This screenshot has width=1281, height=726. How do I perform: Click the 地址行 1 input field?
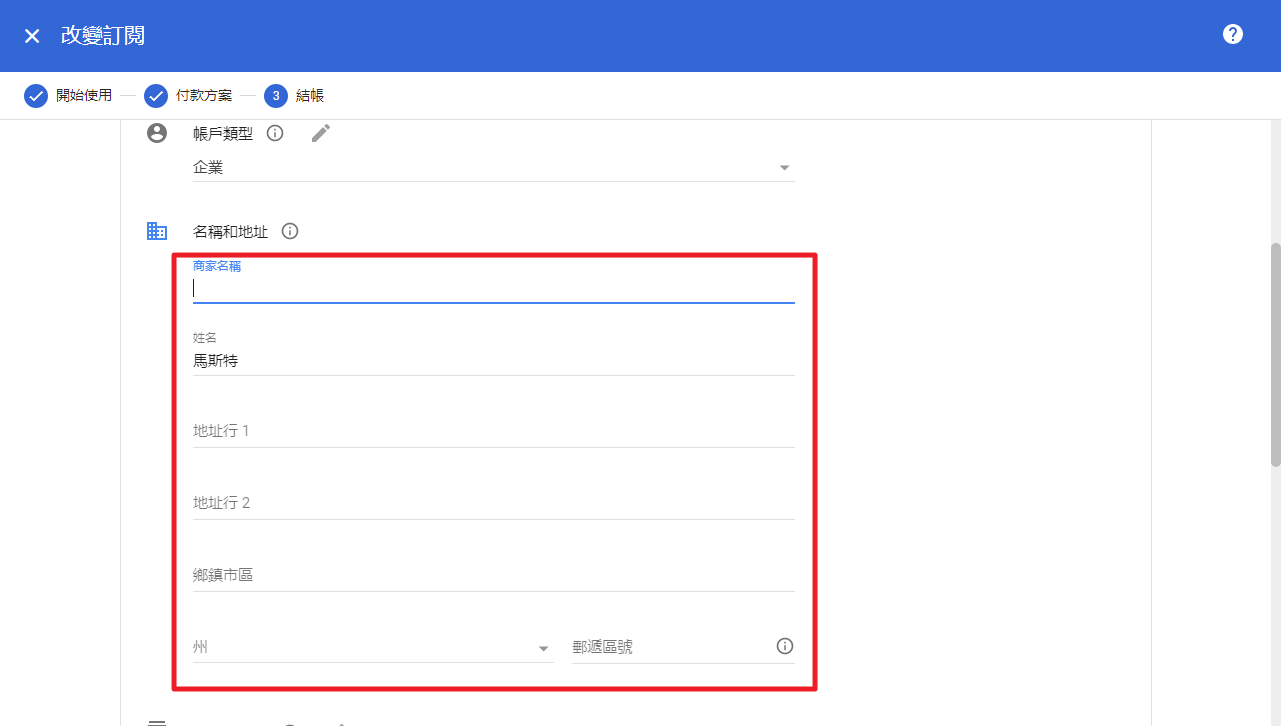(494, 431)
